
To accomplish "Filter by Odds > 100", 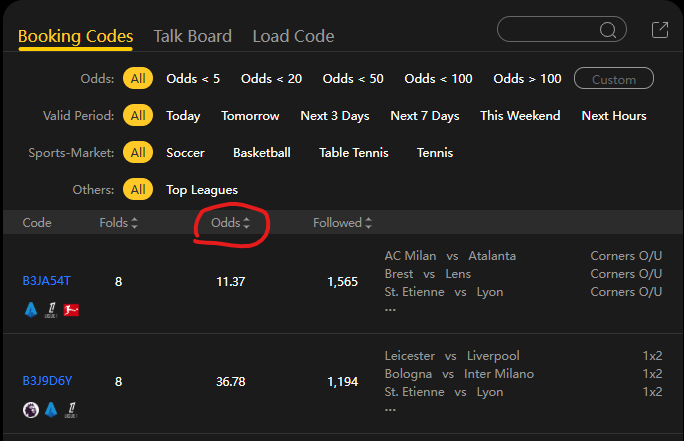I will [x=527, y=79].
